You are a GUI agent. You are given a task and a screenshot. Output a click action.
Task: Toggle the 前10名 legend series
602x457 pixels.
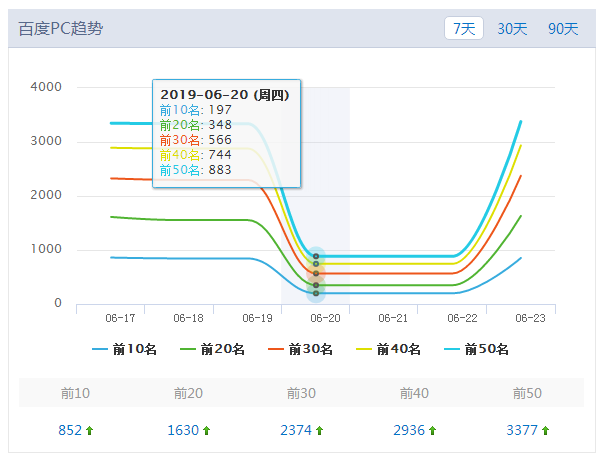click(x=124, y=349)
